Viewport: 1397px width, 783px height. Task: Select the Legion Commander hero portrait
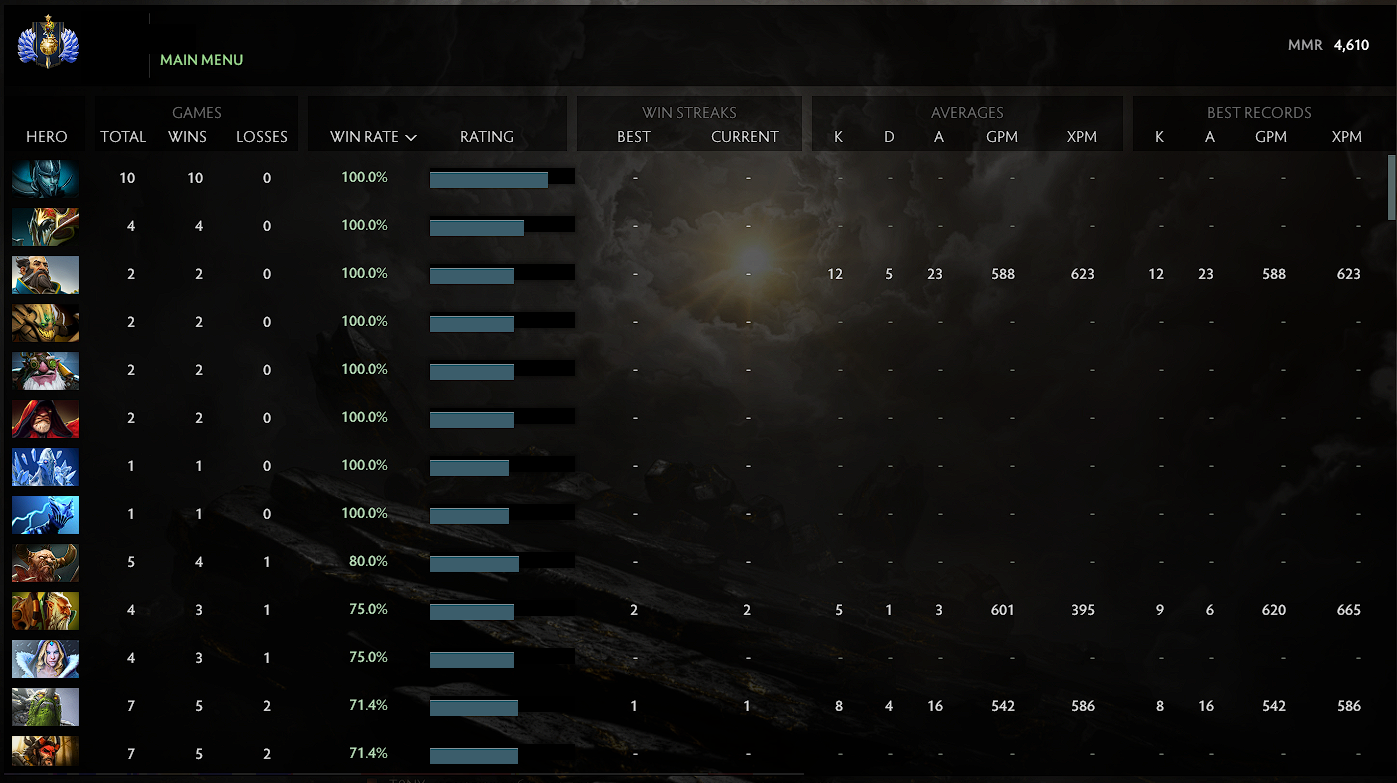click(x=45, y=226)
